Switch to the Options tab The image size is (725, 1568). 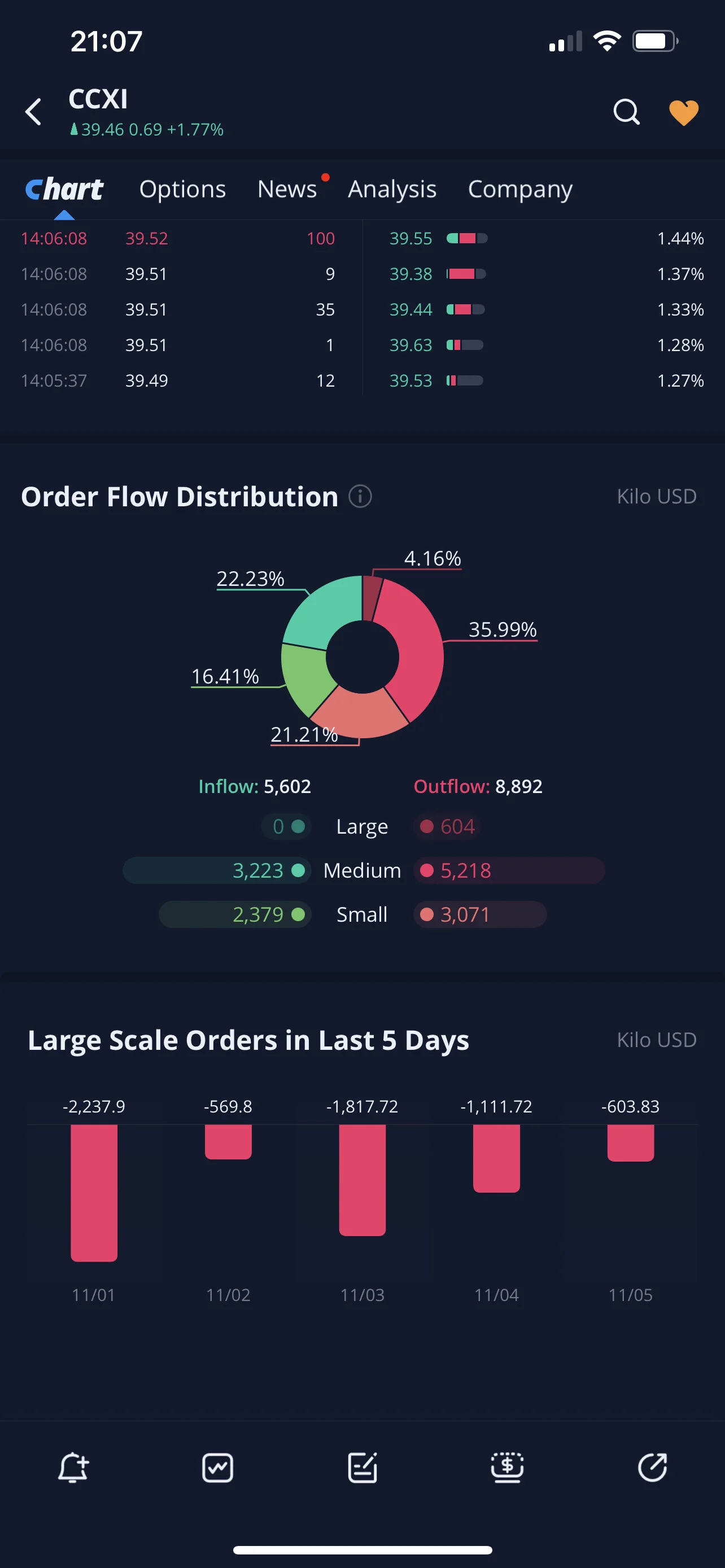[182, 189]
